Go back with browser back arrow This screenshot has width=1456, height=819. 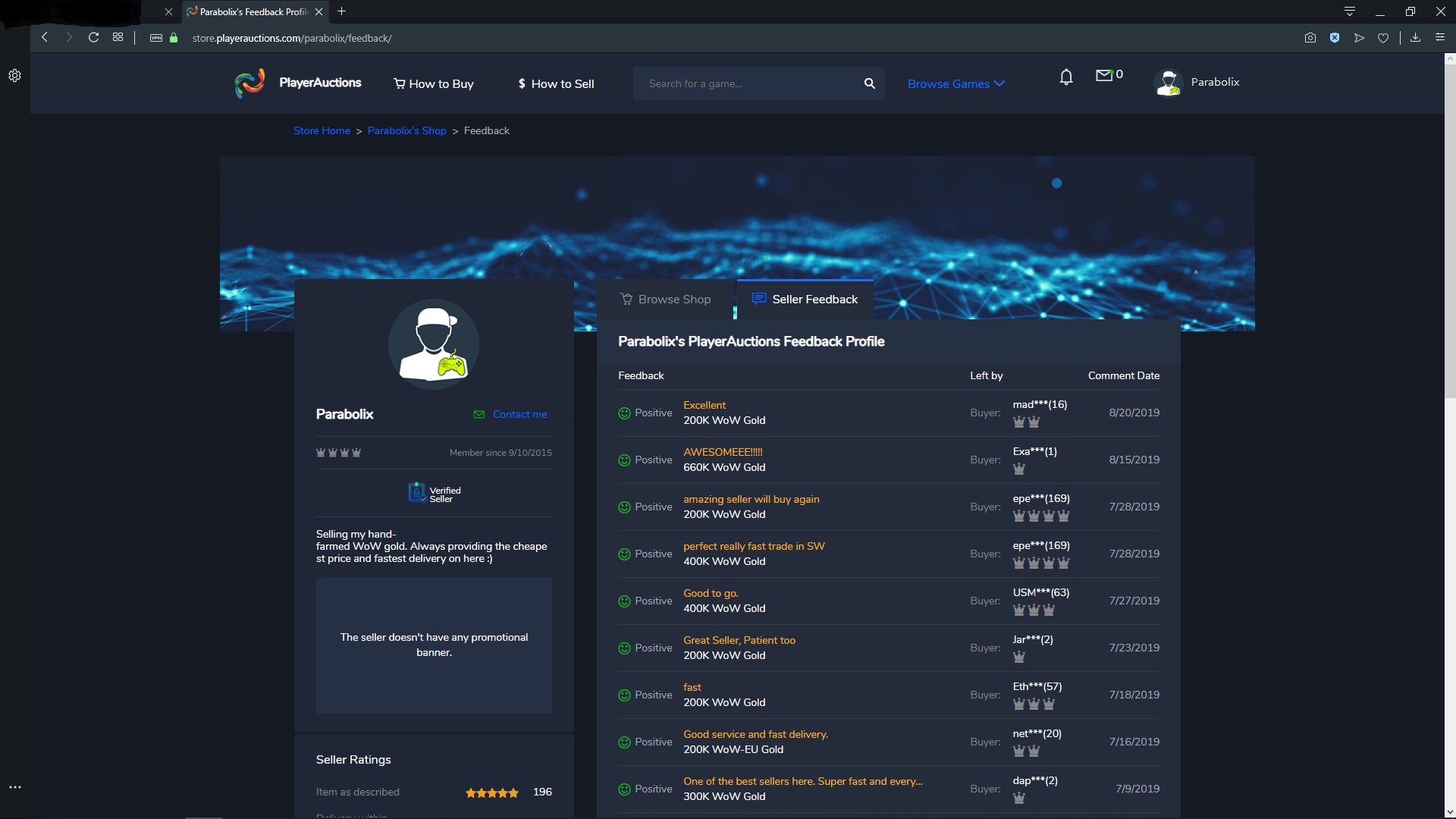(45, 37)
